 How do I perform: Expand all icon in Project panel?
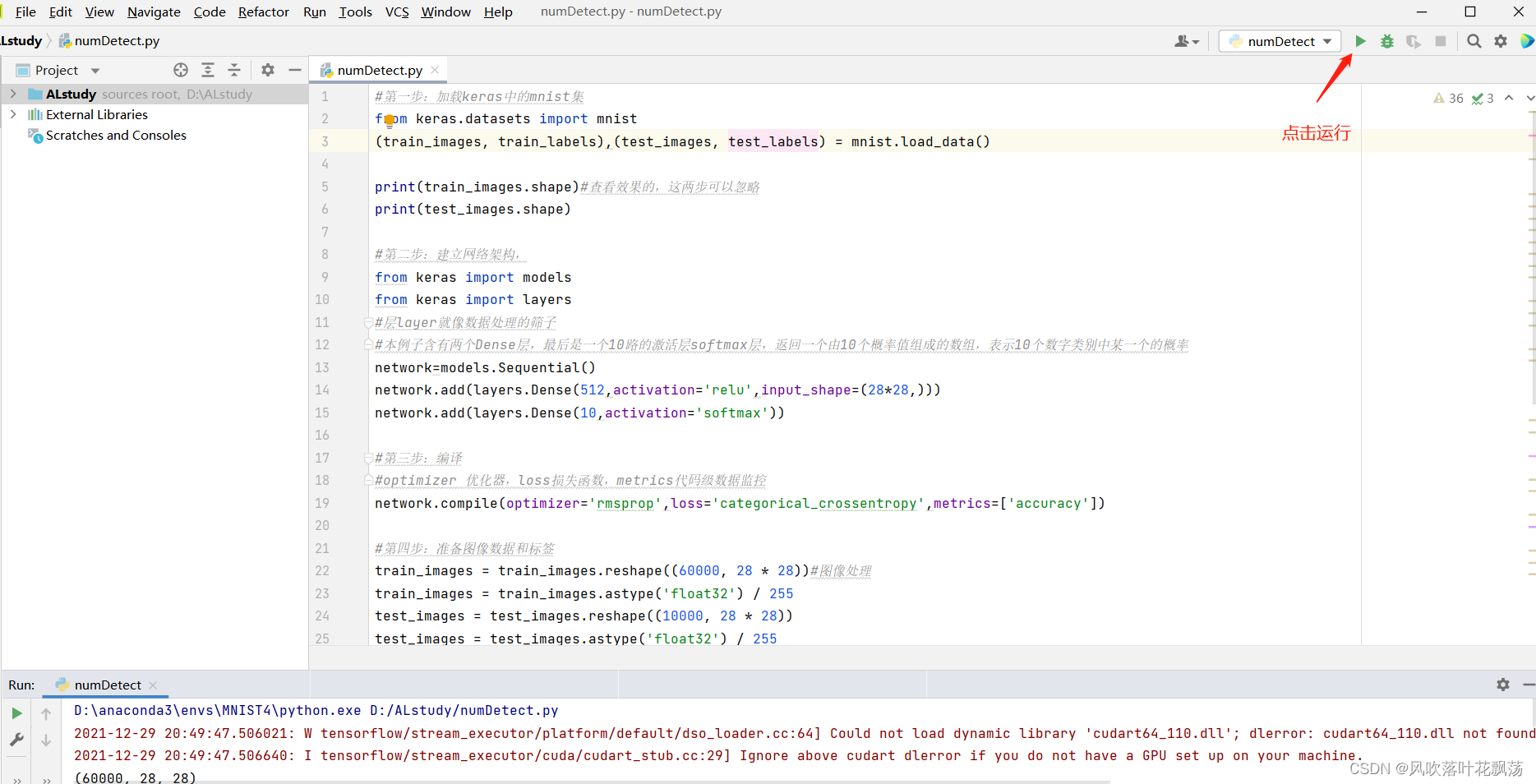(208, 70)
